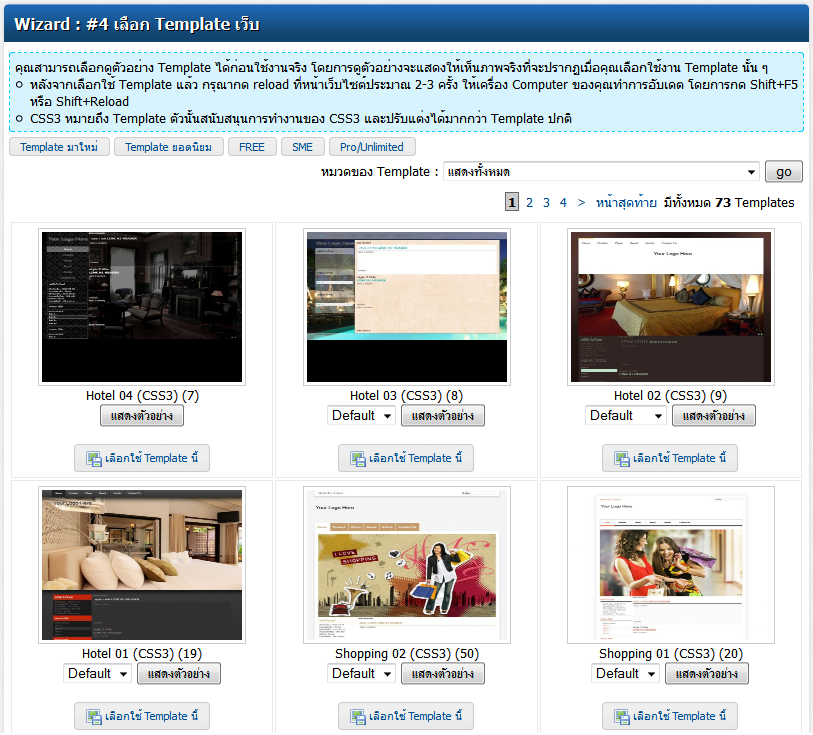Switch to the FREE templates tab
This screenshot has height=735, width=813.
pos(252,147)
